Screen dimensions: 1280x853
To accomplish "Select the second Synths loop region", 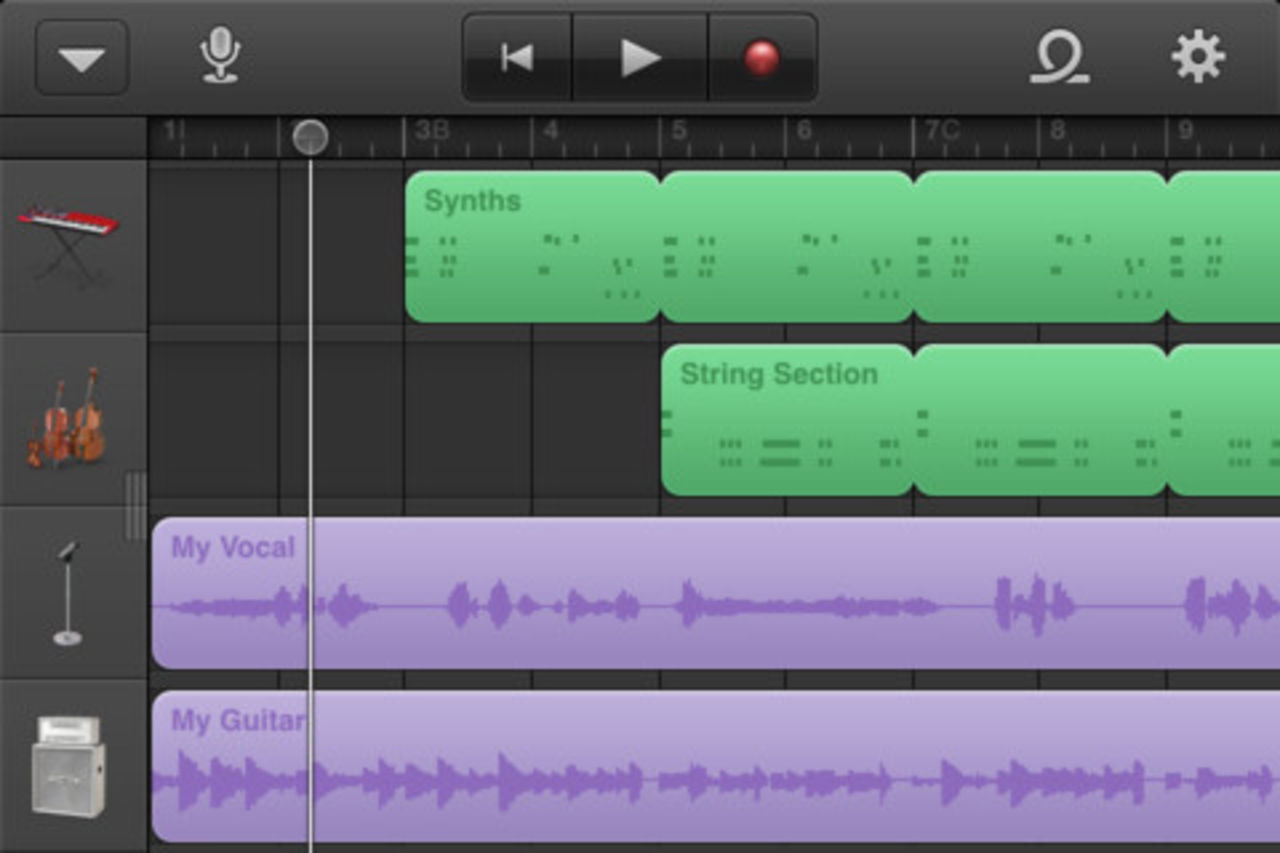I will point(788,246).
